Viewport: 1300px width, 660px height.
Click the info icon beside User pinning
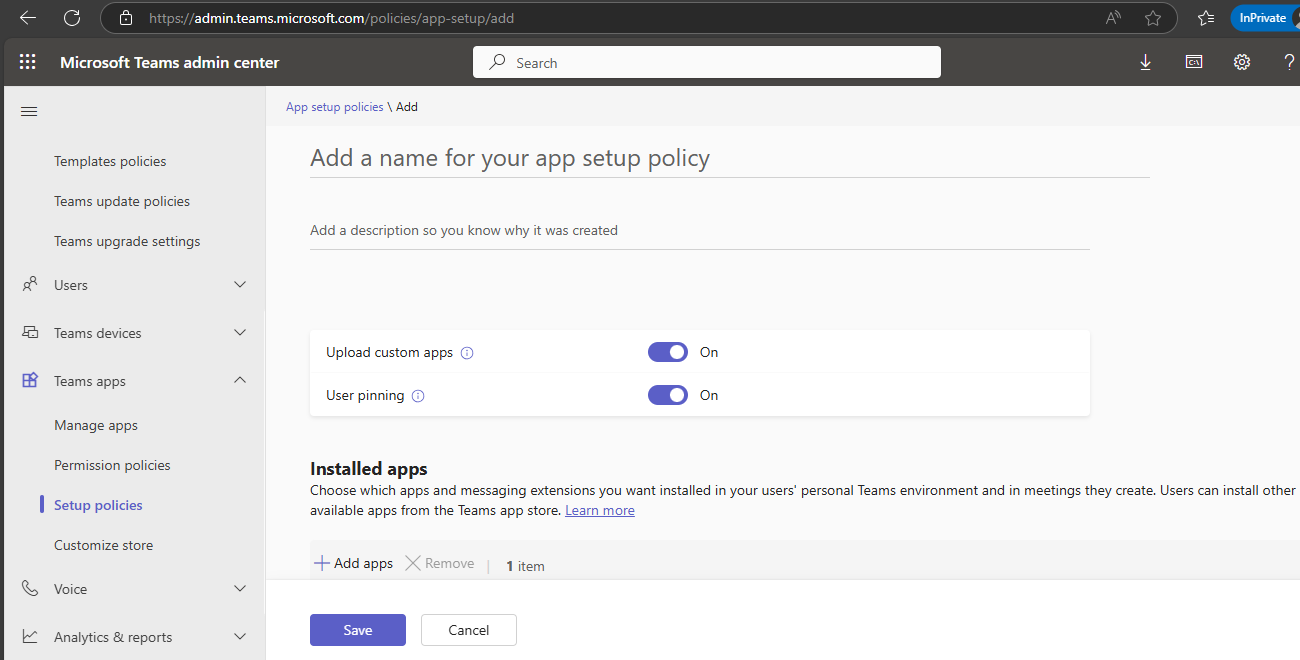click(418, 396)
